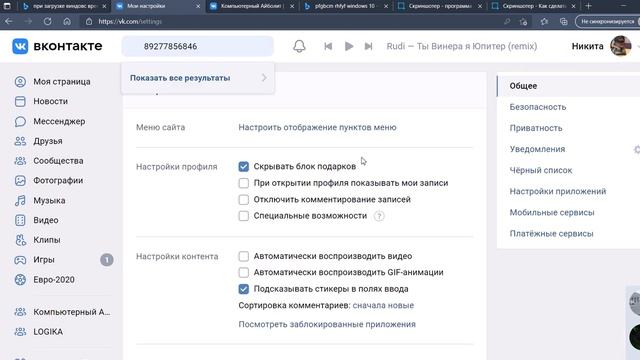Screen dimensions: 640x360
Task: Click the Настройки профиля label
Action: (x=176, y=167)
